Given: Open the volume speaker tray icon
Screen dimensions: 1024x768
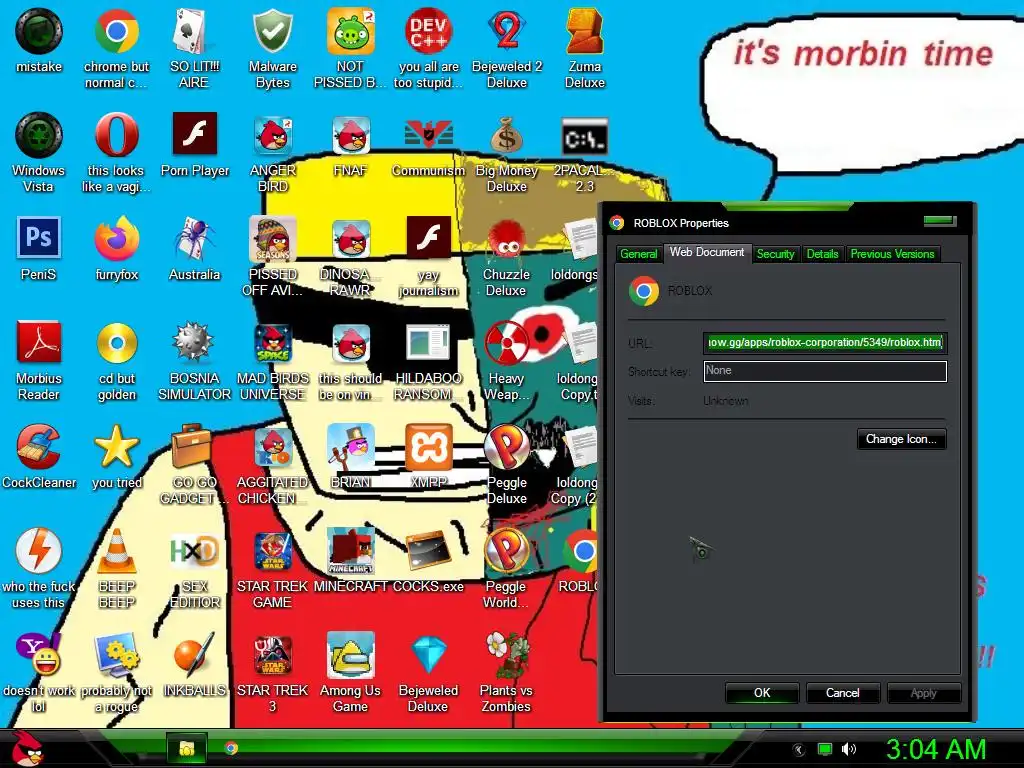Looking at the screenshot, I should (x=848, y=749).
